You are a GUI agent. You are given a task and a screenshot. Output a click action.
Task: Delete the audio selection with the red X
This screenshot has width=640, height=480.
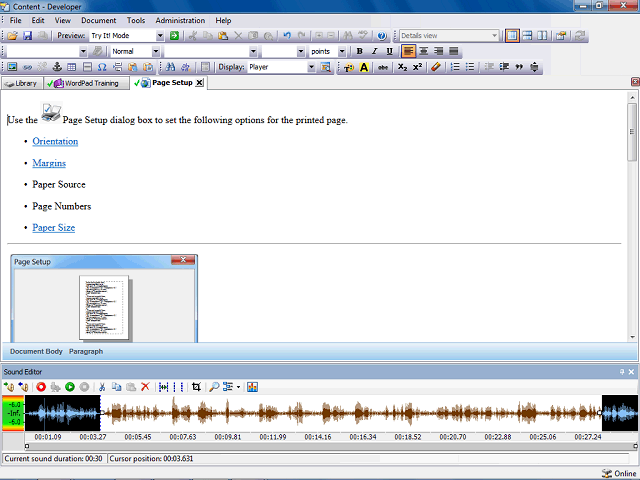point(145,387)
